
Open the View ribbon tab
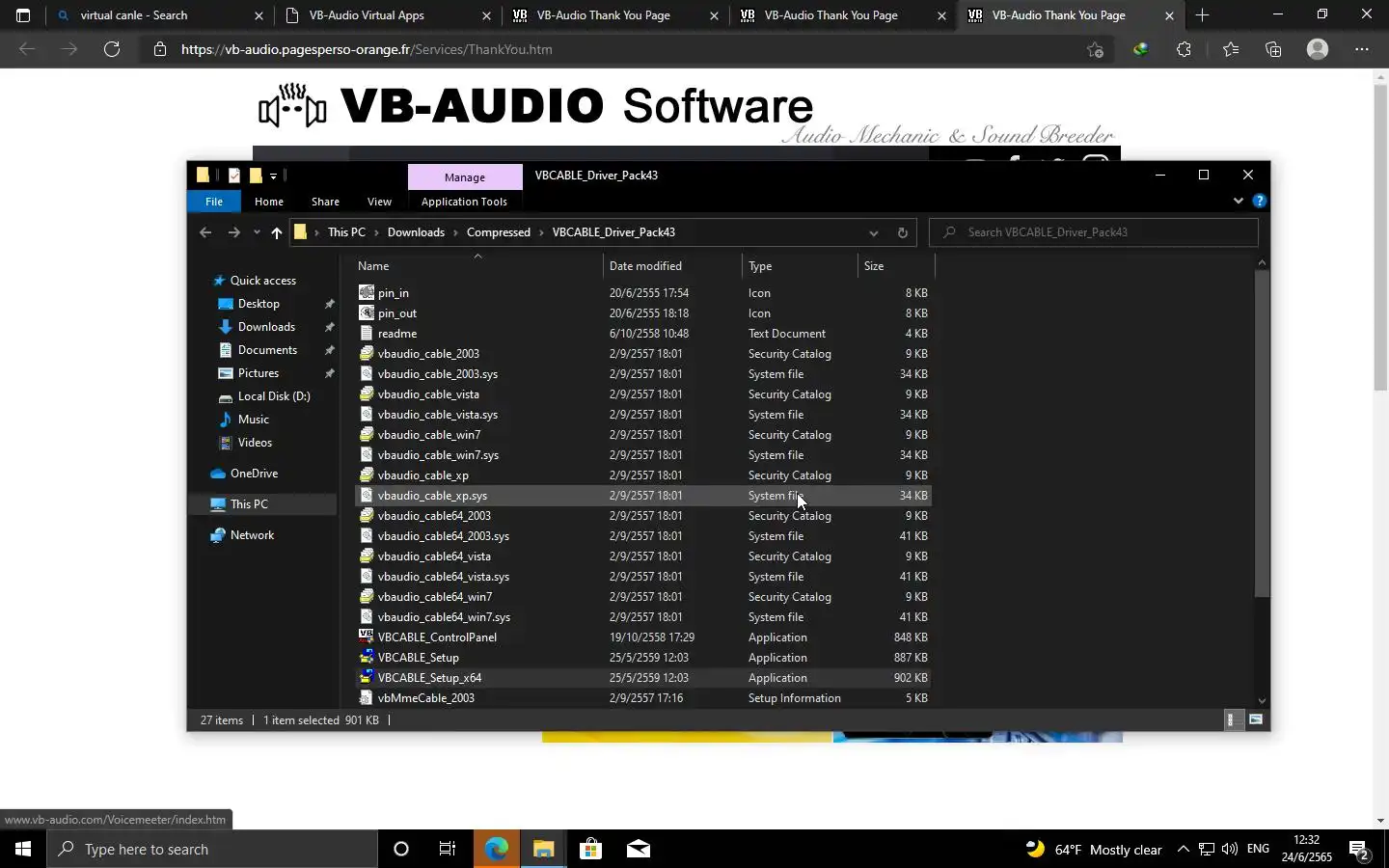(379, 202)
